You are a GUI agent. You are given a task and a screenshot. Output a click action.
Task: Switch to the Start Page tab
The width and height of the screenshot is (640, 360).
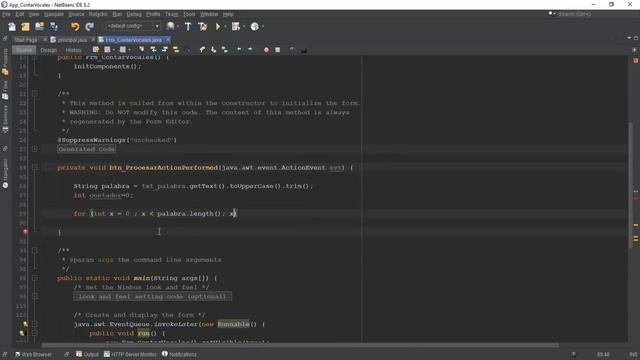pyautogui.click(x=26, y=40)
